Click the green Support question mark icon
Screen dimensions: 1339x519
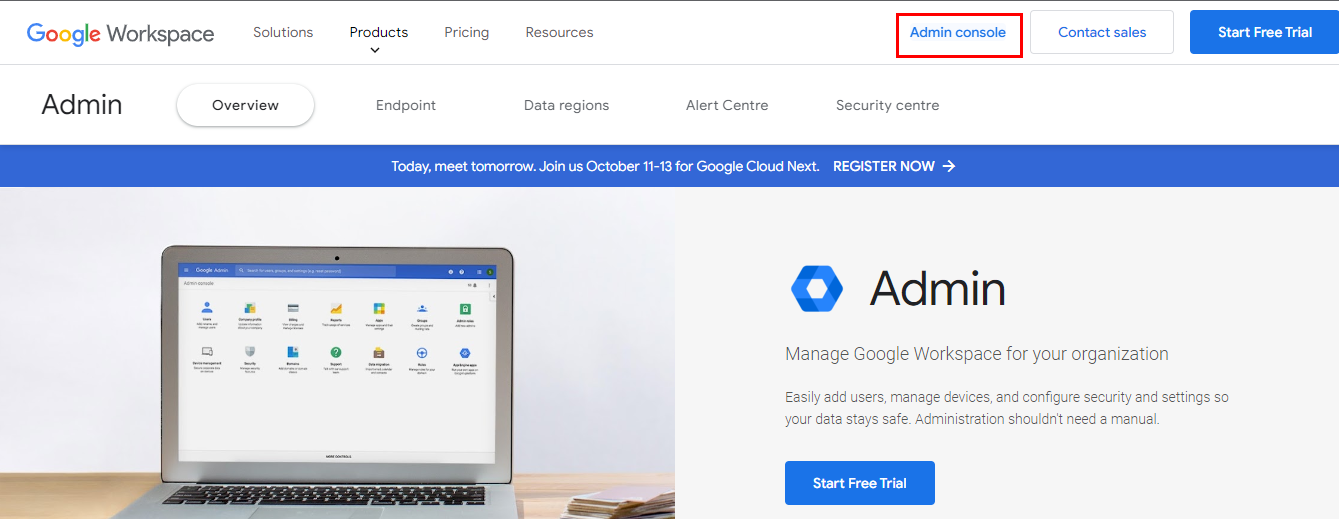coord(336,352)
